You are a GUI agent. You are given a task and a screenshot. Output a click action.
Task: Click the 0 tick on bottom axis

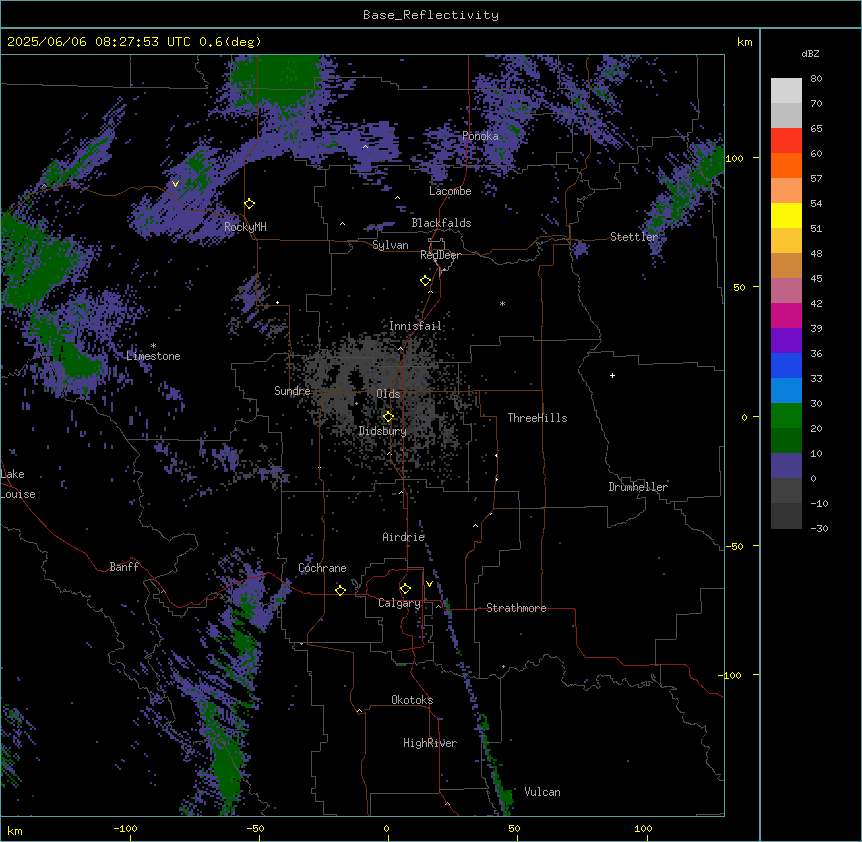click(x=386, y=828)
